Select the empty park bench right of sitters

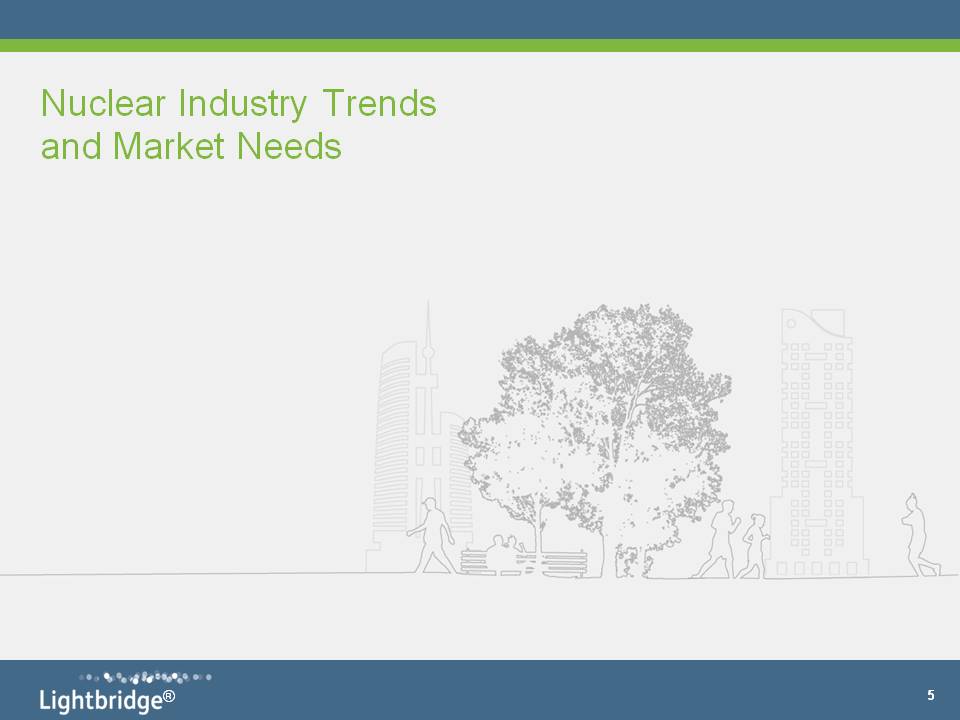point(565,562)
